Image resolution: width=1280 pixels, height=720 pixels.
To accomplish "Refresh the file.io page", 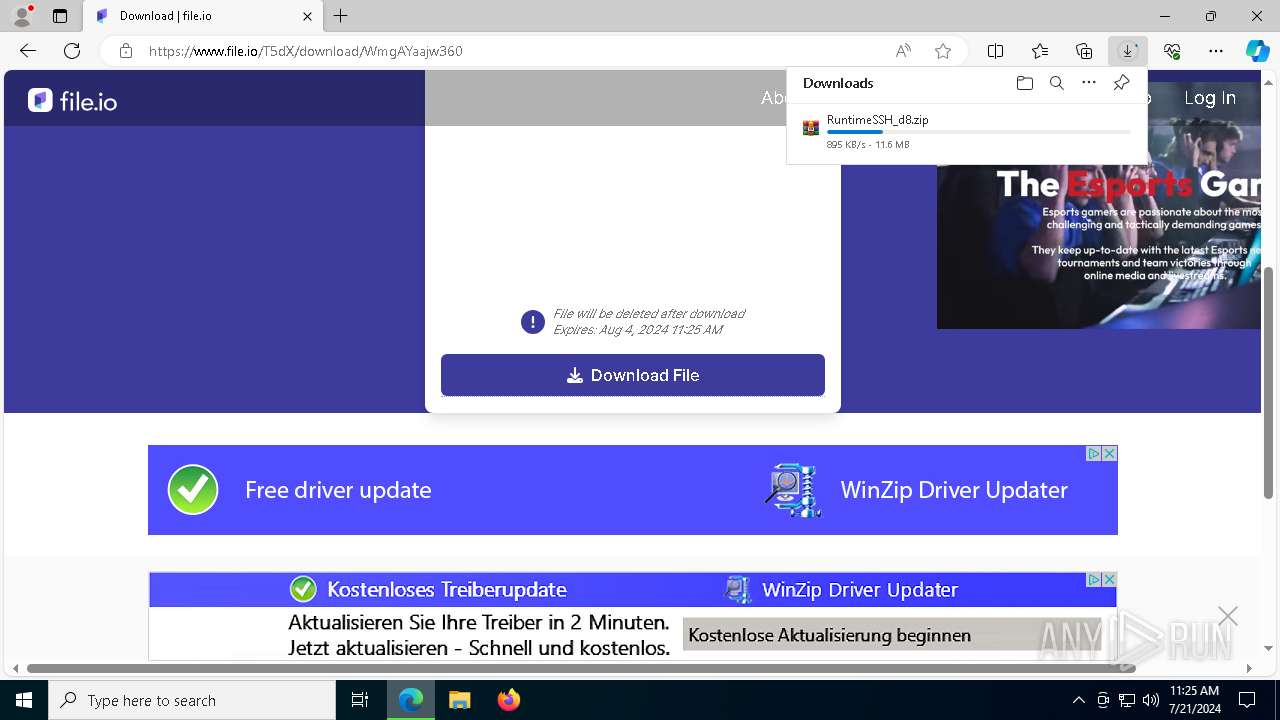I will (72, 51).
